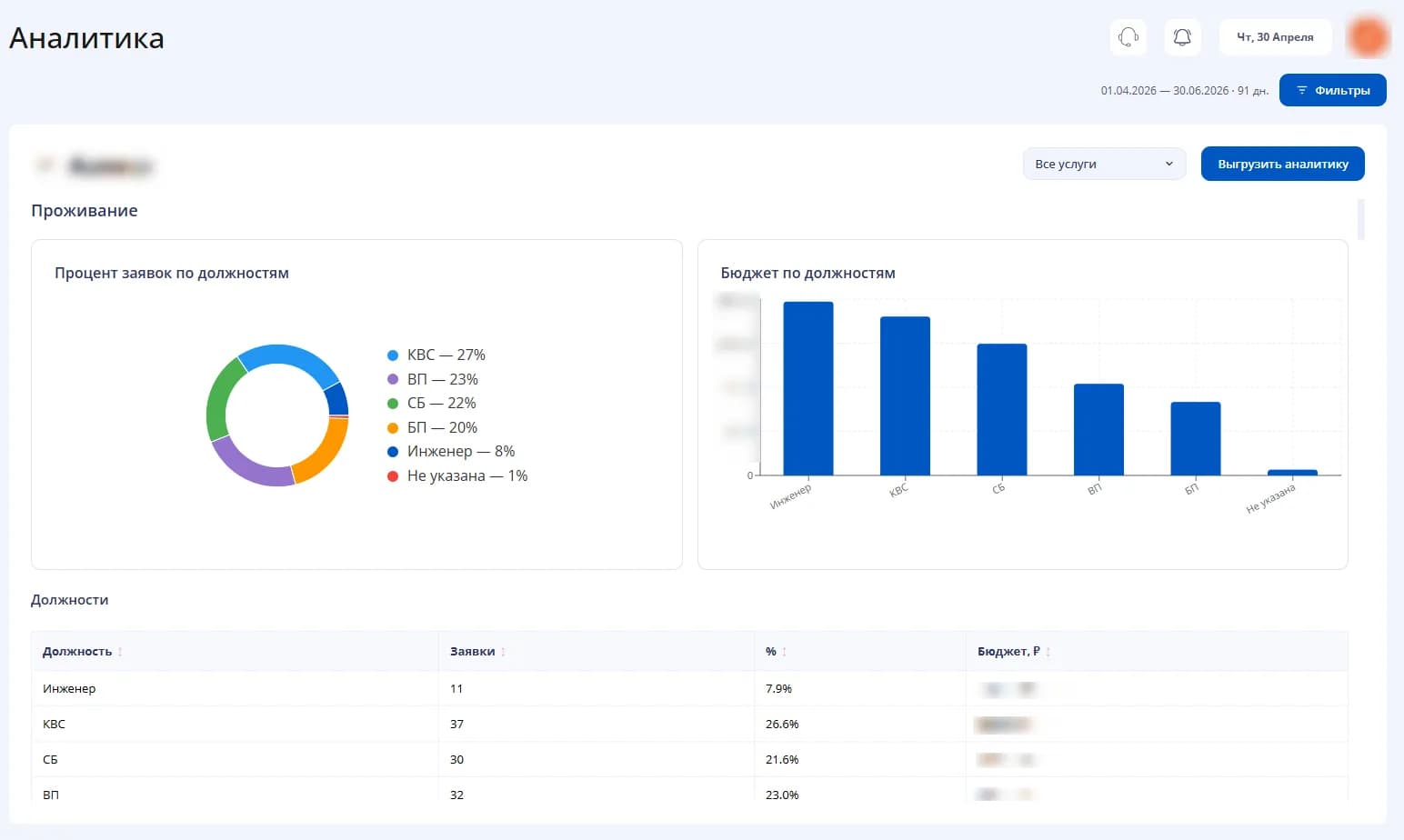Toggle the ВП legend entry
The image size is (1404, 840).
pos(433,379)
